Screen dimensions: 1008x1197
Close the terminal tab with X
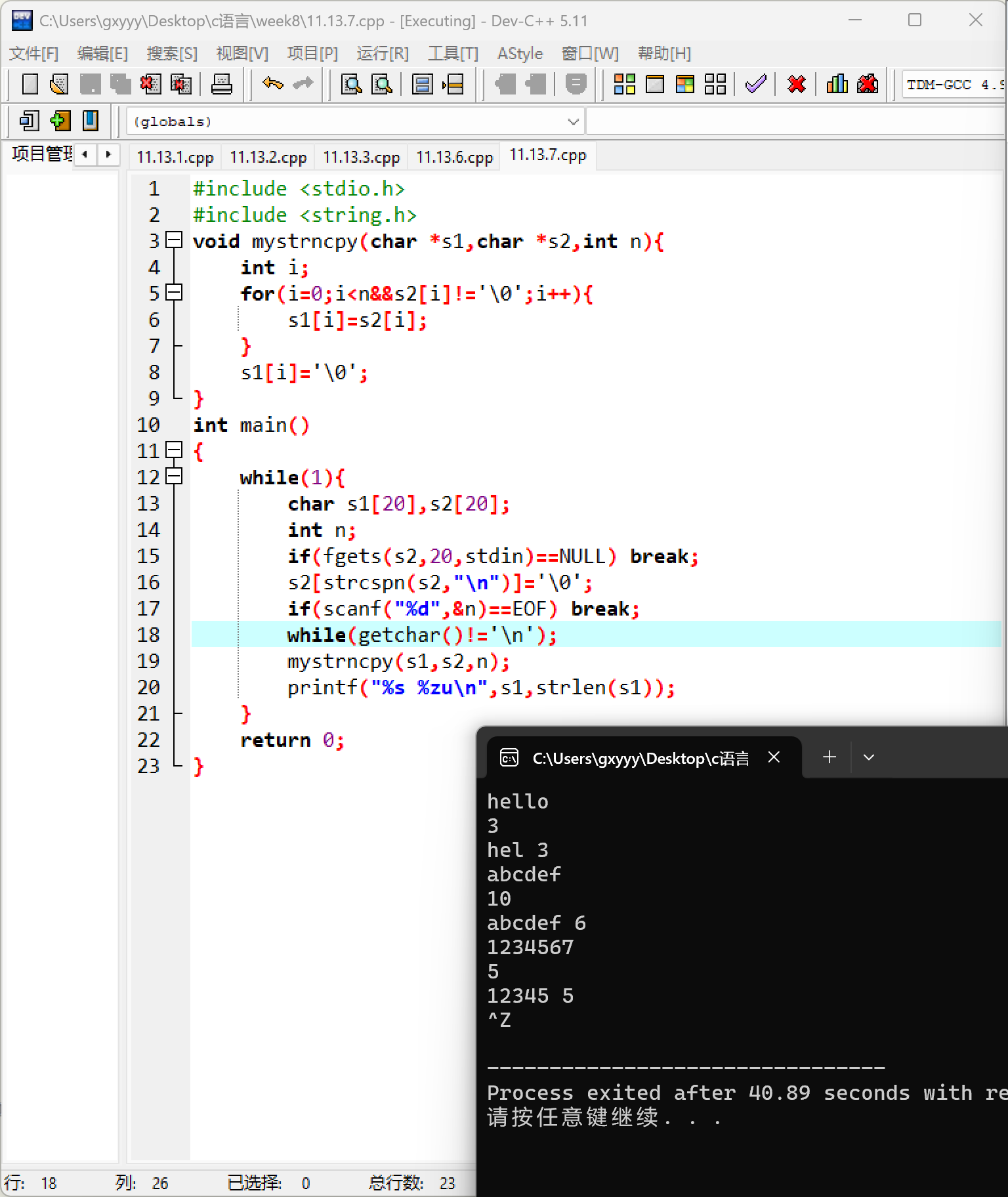(774, 757)
